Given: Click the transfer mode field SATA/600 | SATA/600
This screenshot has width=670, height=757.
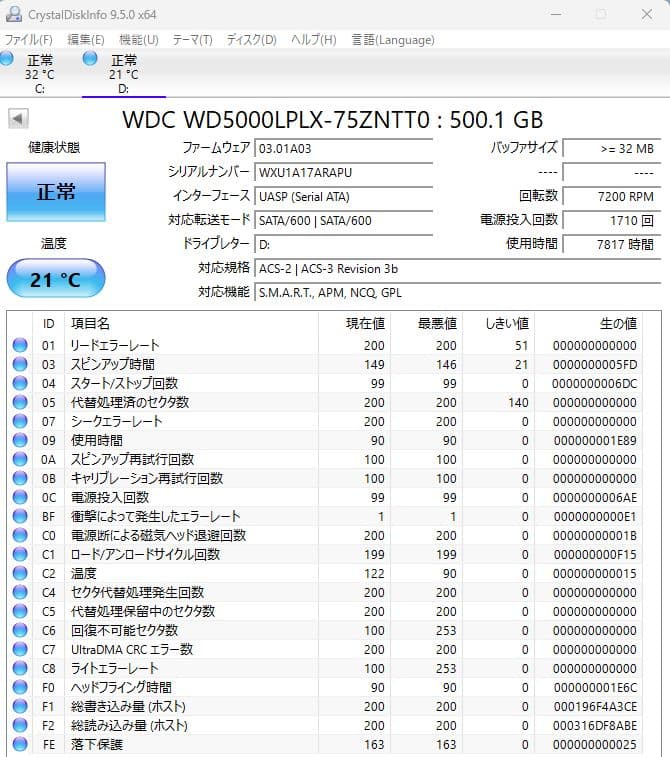Looking at the screenshot, I should [344, 221].
